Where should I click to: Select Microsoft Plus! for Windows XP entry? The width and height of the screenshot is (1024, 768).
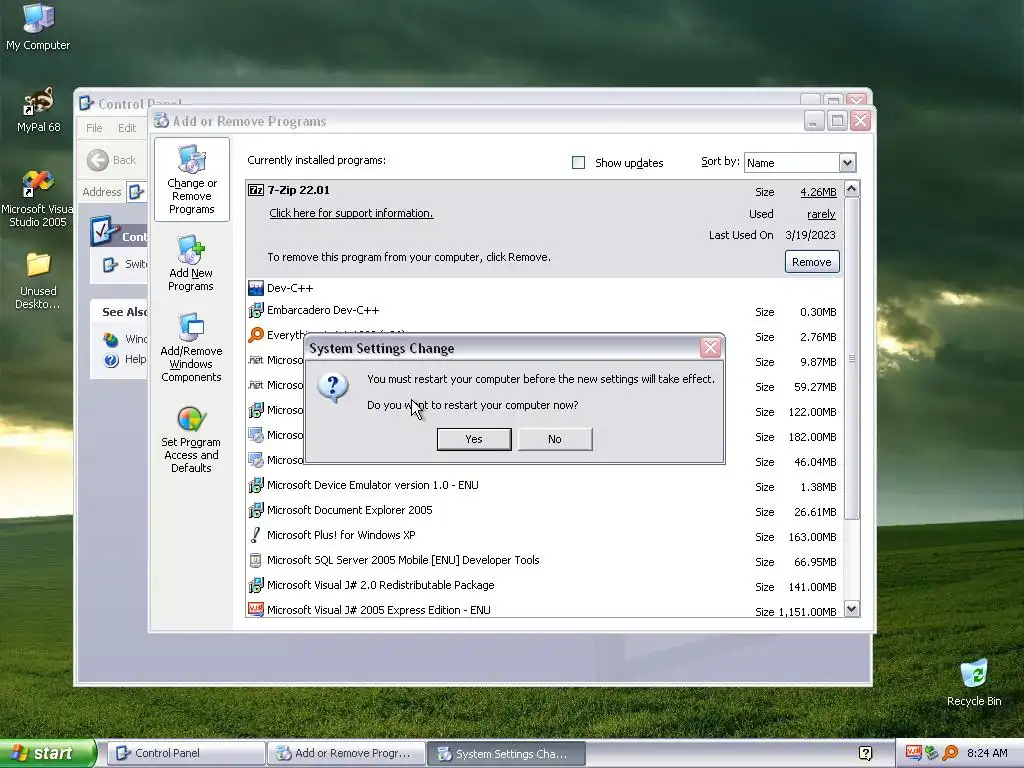[341, 535]
